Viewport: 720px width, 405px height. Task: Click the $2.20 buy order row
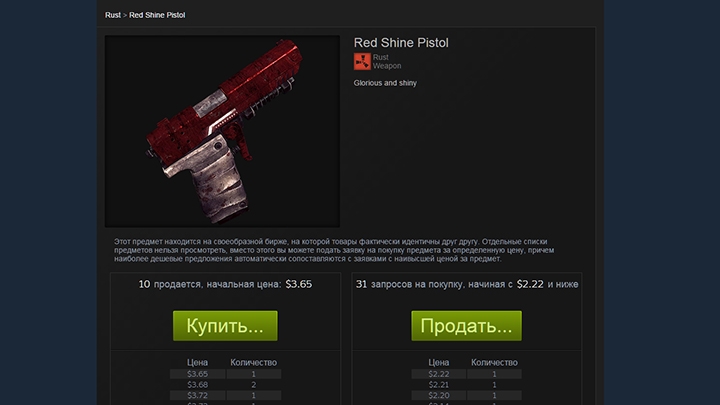click(x=467, y=395)
